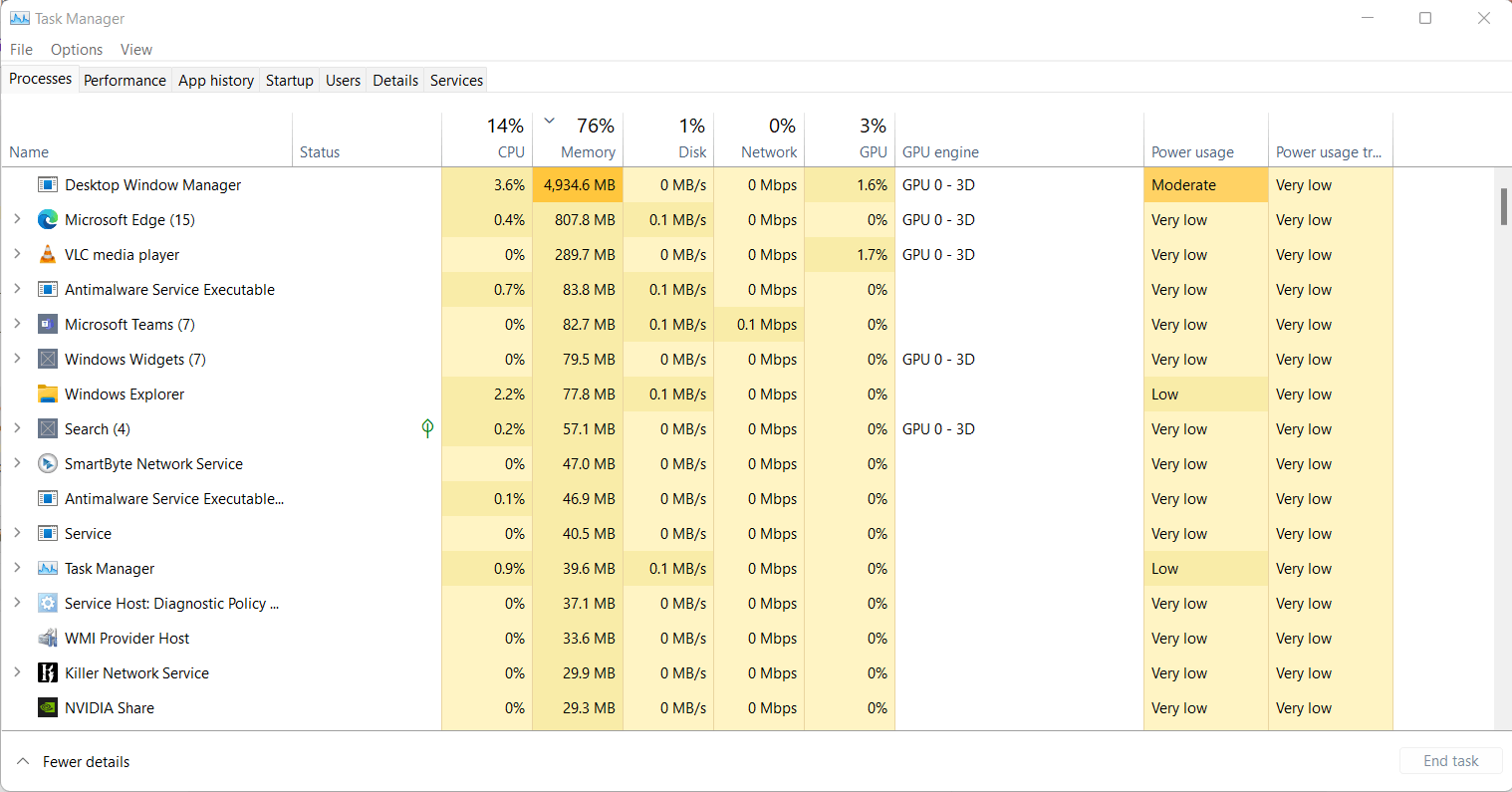Switch to the Services tab
Screen dimensions: 1512x792
coord(457,81)
